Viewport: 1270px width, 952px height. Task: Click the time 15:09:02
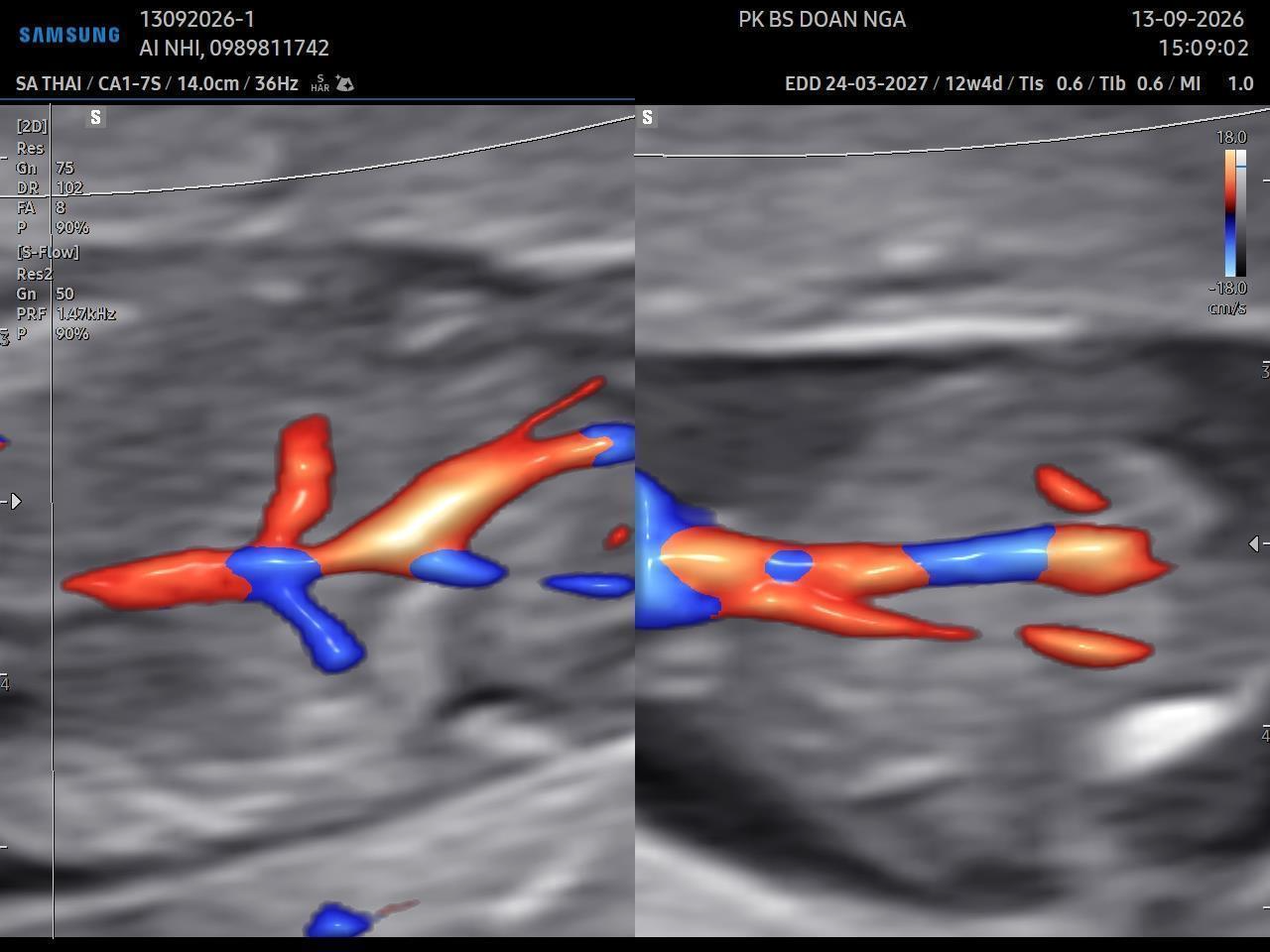tap(1203, 48)
